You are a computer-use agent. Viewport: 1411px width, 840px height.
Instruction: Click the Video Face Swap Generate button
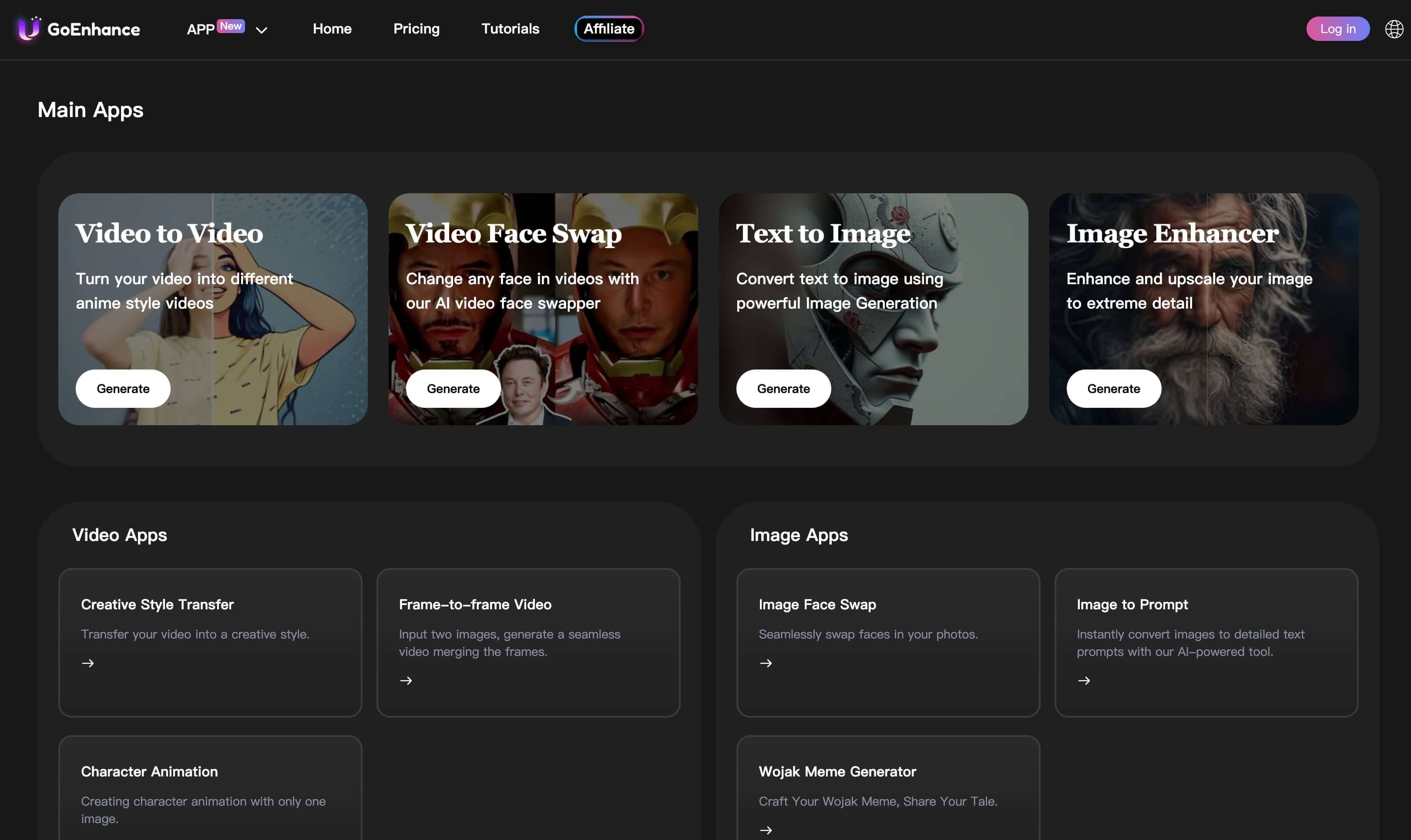(453, 388)
